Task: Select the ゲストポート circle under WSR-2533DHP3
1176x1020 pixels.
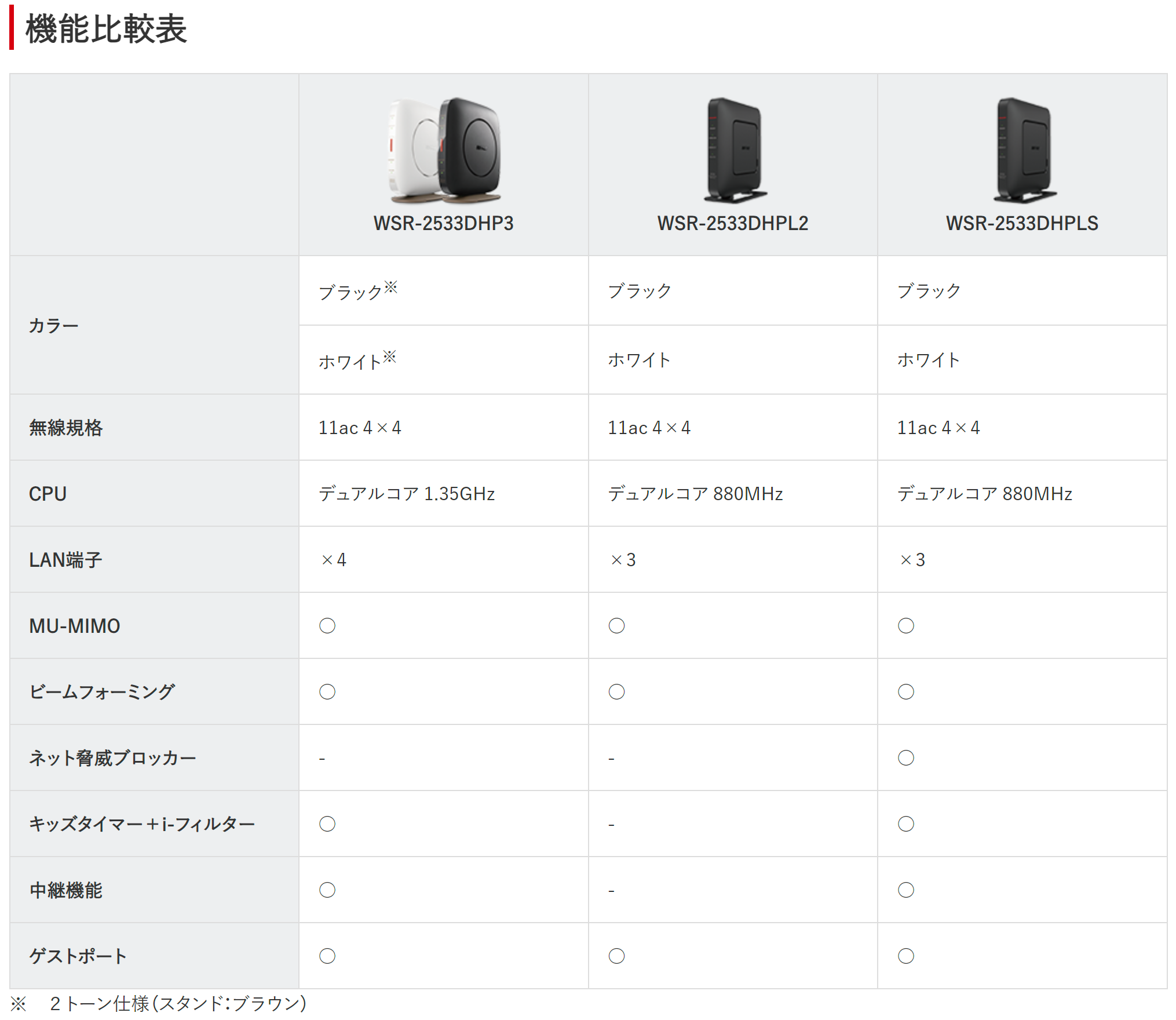Action: [327, 956]
